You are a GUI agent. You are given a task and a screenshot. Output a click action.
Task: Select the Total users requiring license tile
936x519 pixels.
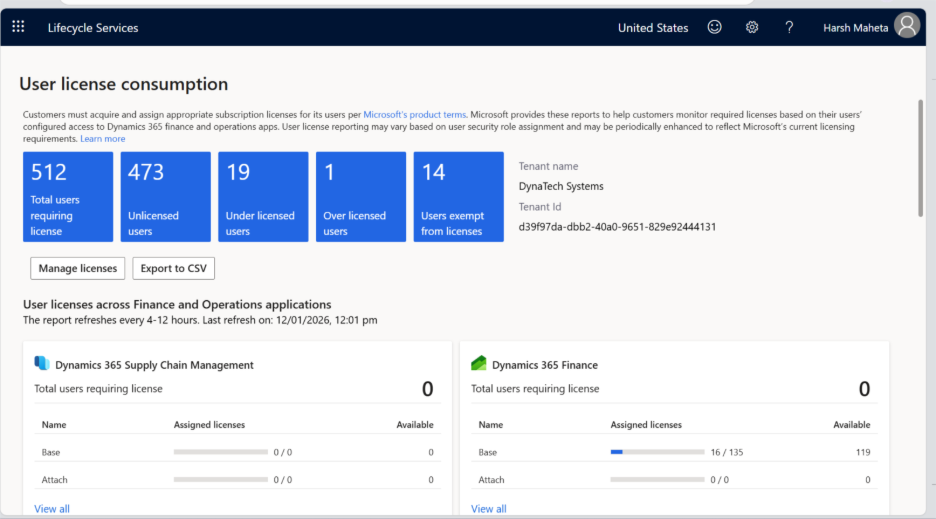[x=68, y=197]
